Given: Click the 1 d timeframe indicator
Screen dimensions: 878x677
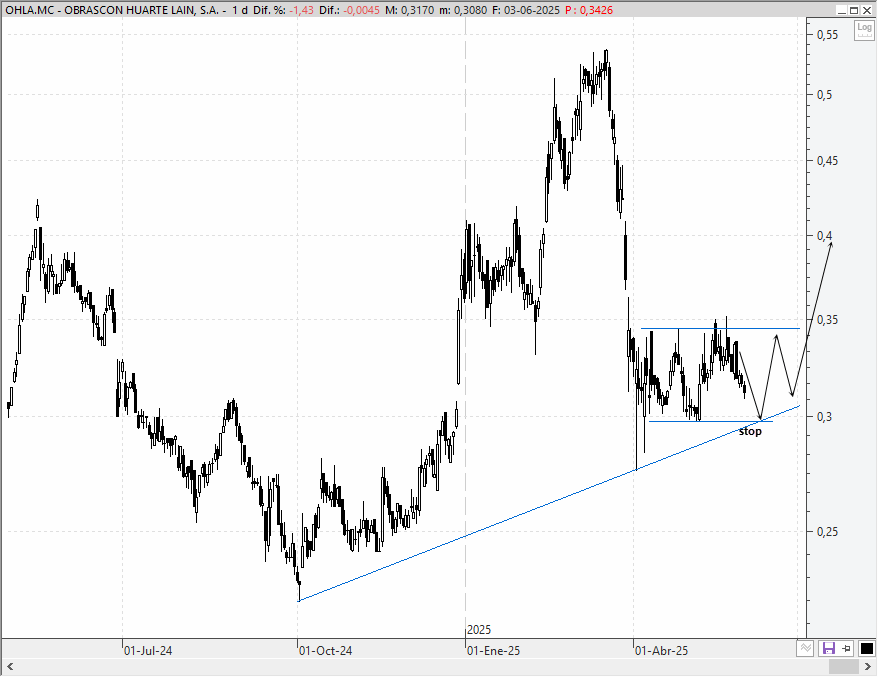Looking at the screenshot, I should [x=240, y=10].
